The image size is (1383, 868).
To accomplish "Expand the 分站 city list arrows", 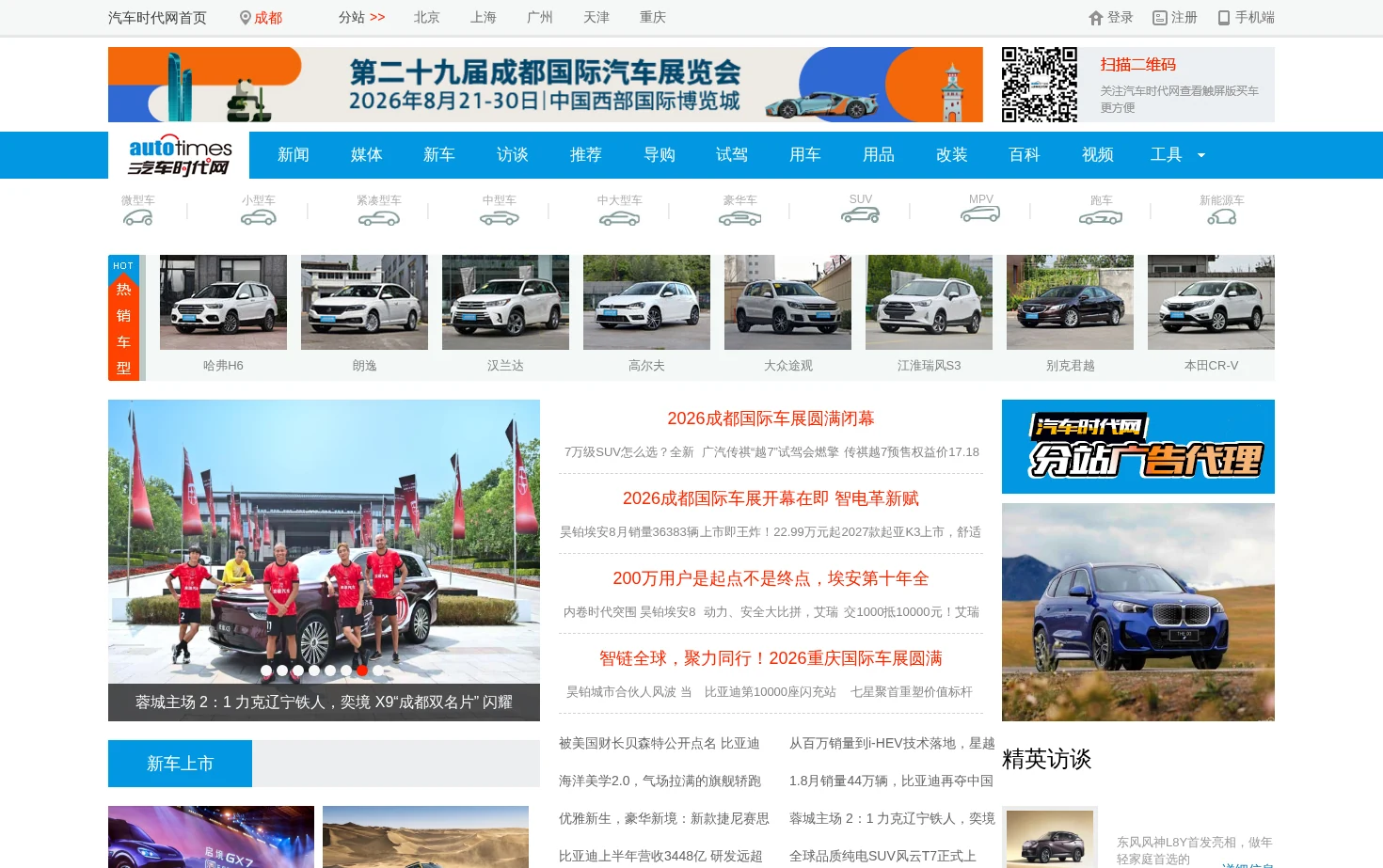I will pos(377,18).
